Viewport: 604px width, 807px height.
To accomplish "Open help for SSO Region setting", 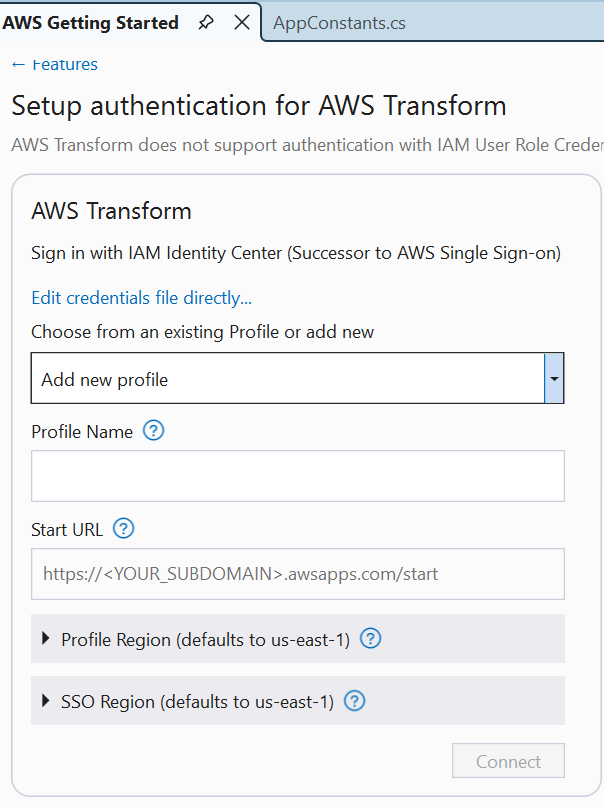I will (354, 701).
